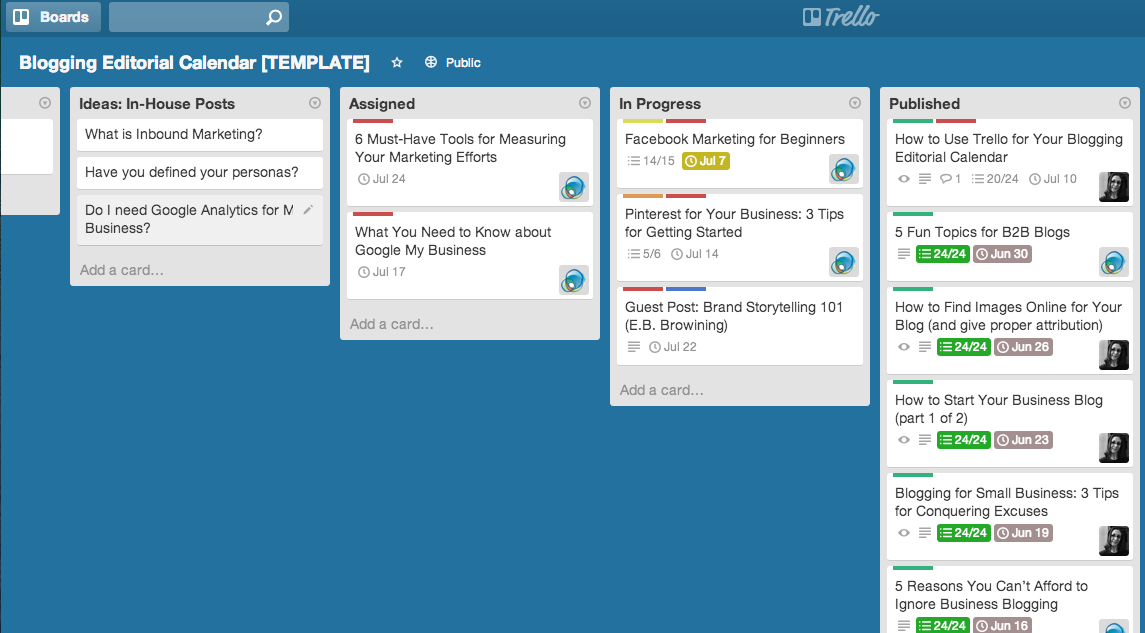
Task: Toggle the eye icon on the How to Start Your Business Blog card
Action: (904, 440)
